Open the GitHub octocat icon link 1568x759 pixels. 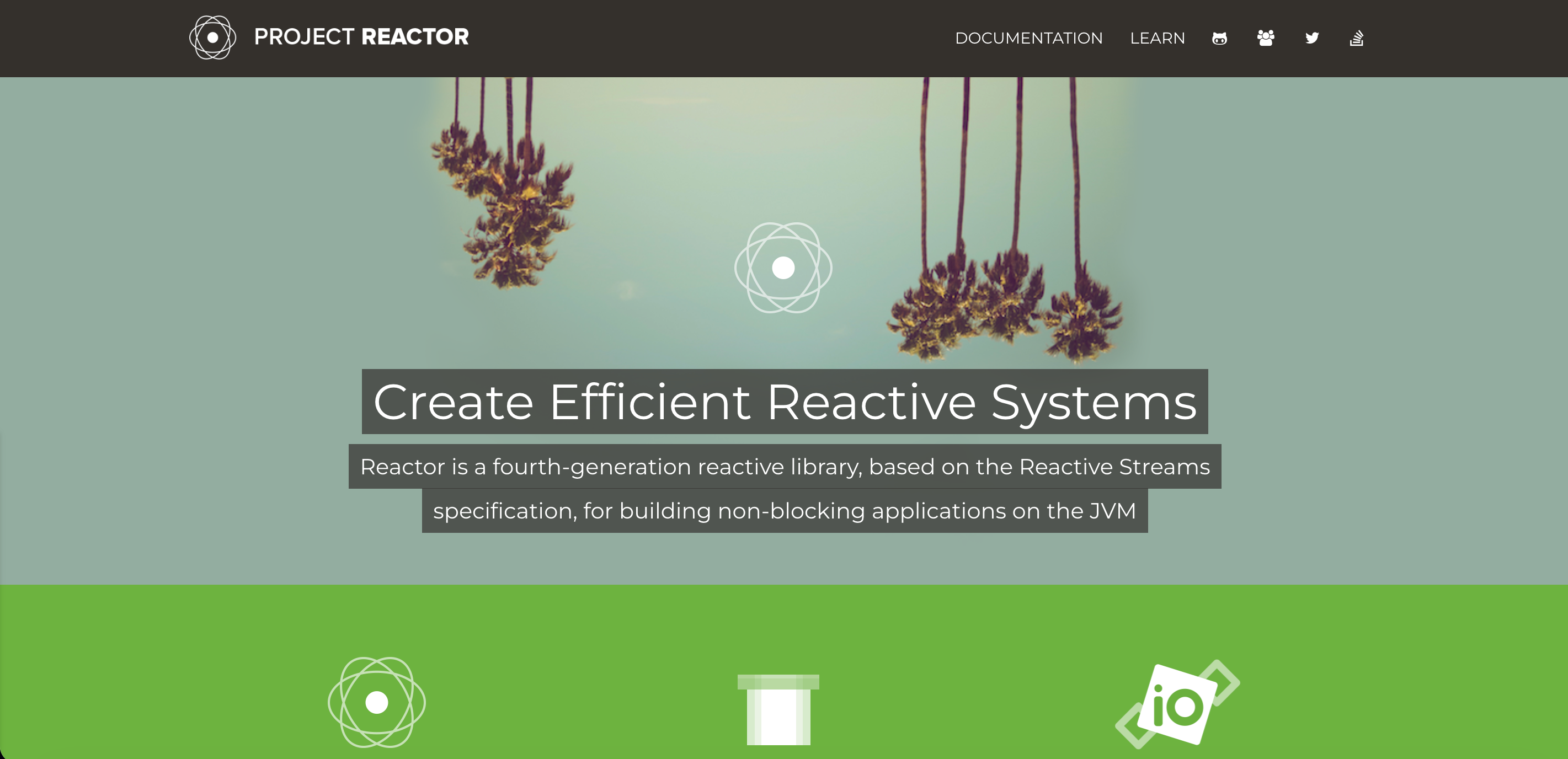point(1219,39)
